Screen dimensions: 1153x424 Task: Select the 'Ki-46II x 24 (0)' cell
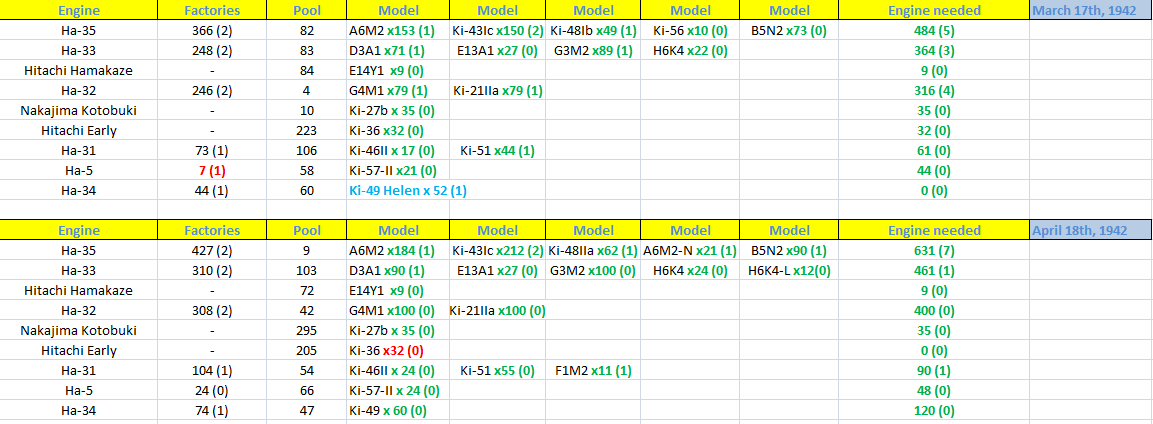pyautogui.click(x=398, y=370)
